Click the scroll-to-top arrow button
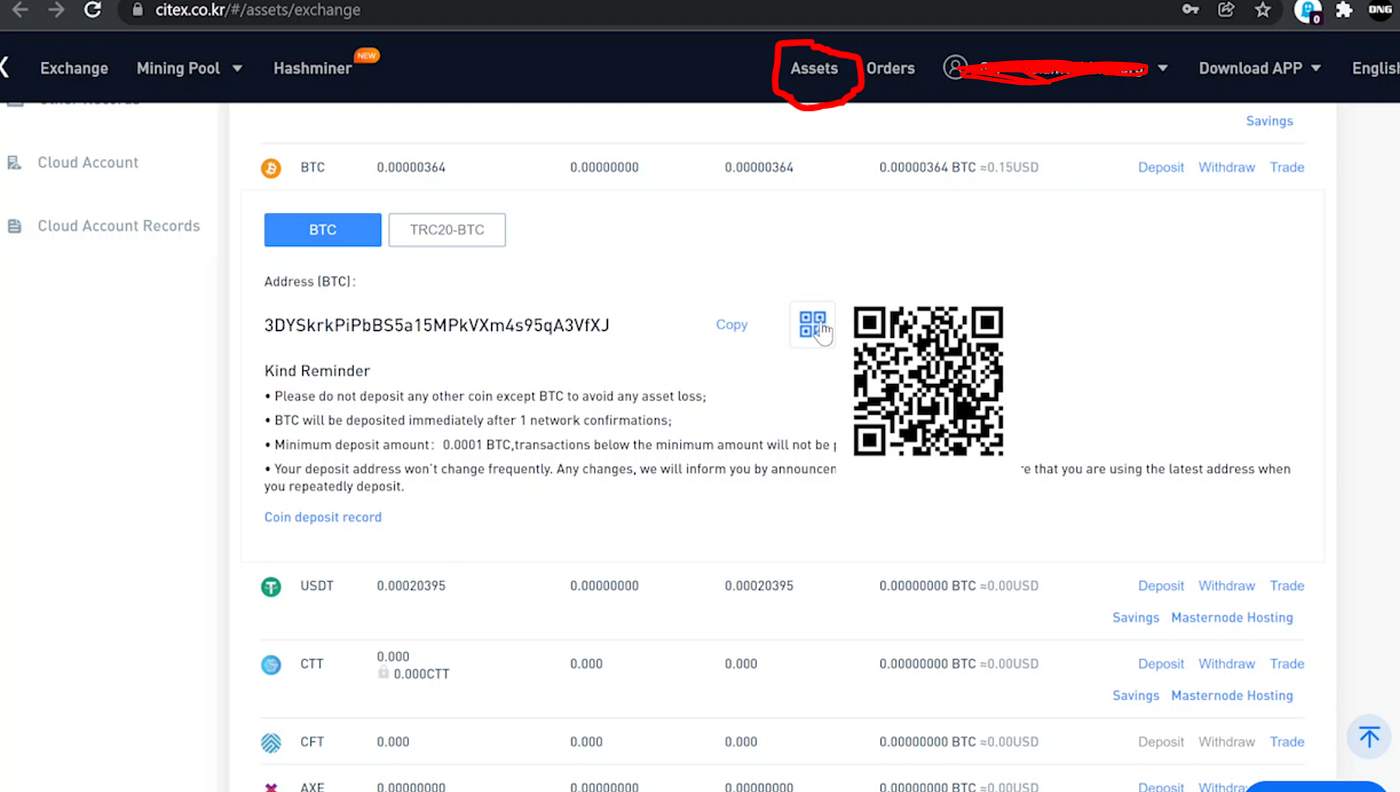 click(1369, 737)
